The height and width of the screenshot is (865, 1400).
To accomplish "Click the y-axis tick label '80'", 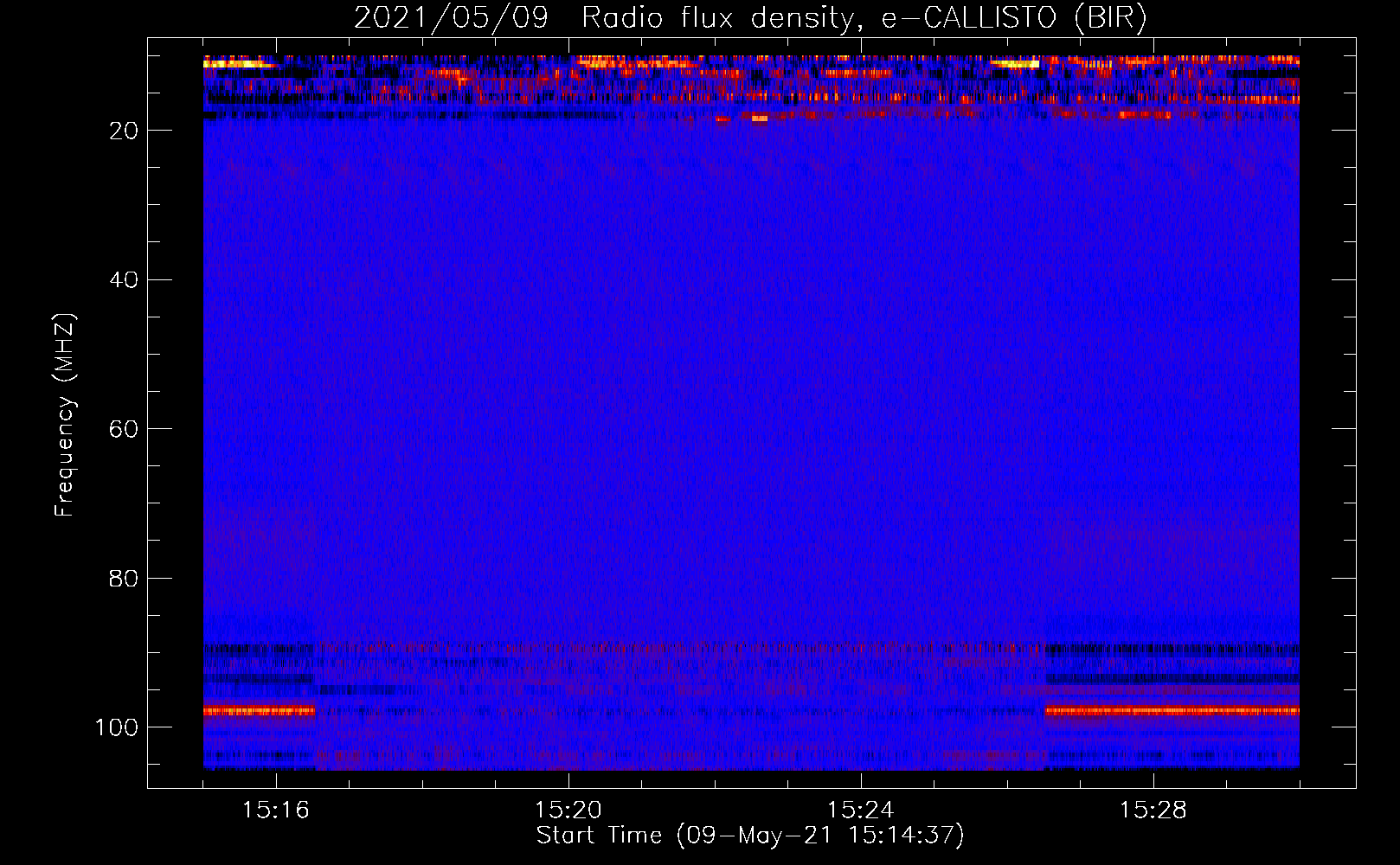I will (x=124, y=578).
